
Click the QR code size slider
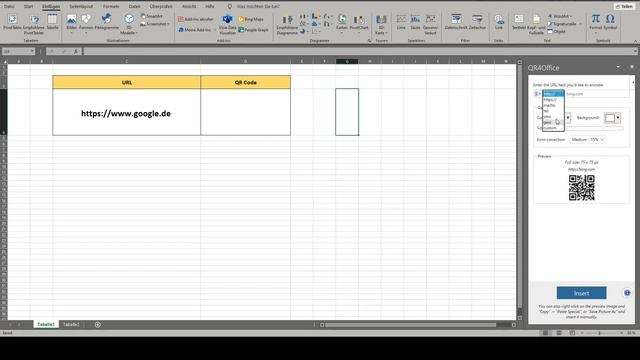594,128
